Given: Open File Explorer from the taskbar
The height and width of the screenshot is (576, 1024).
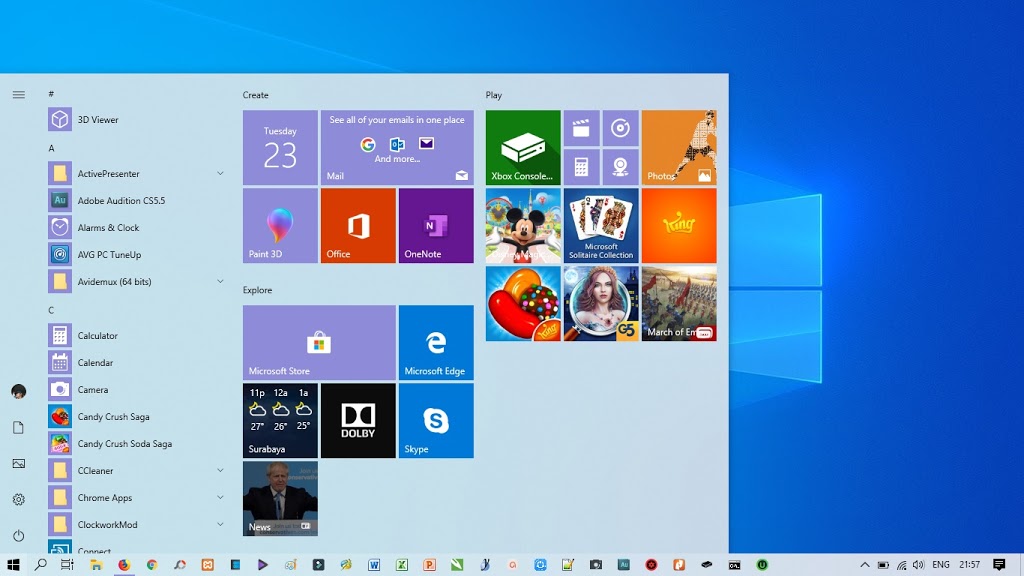Looking at the screenshot, I should pos(96,565).
